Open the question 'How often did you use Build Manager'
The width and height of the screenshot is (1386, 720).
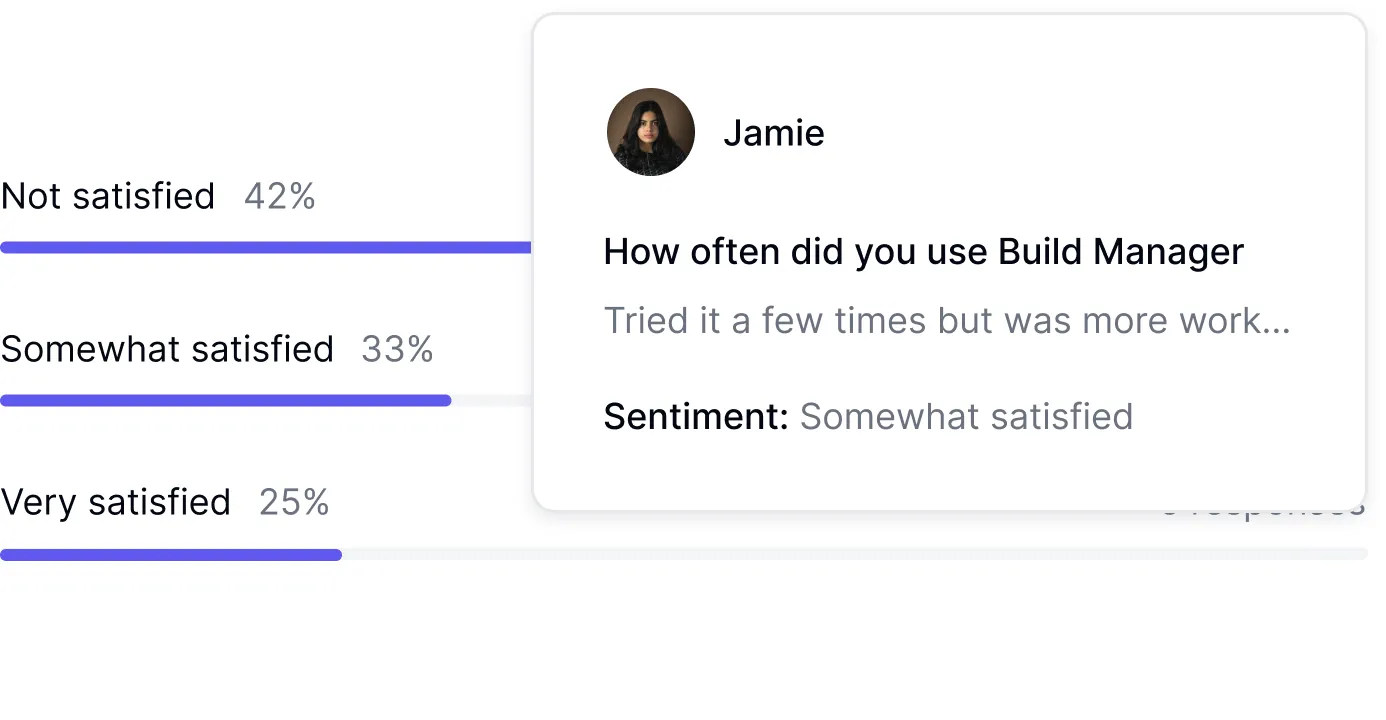pyautogui.click(x=923, y=252)
